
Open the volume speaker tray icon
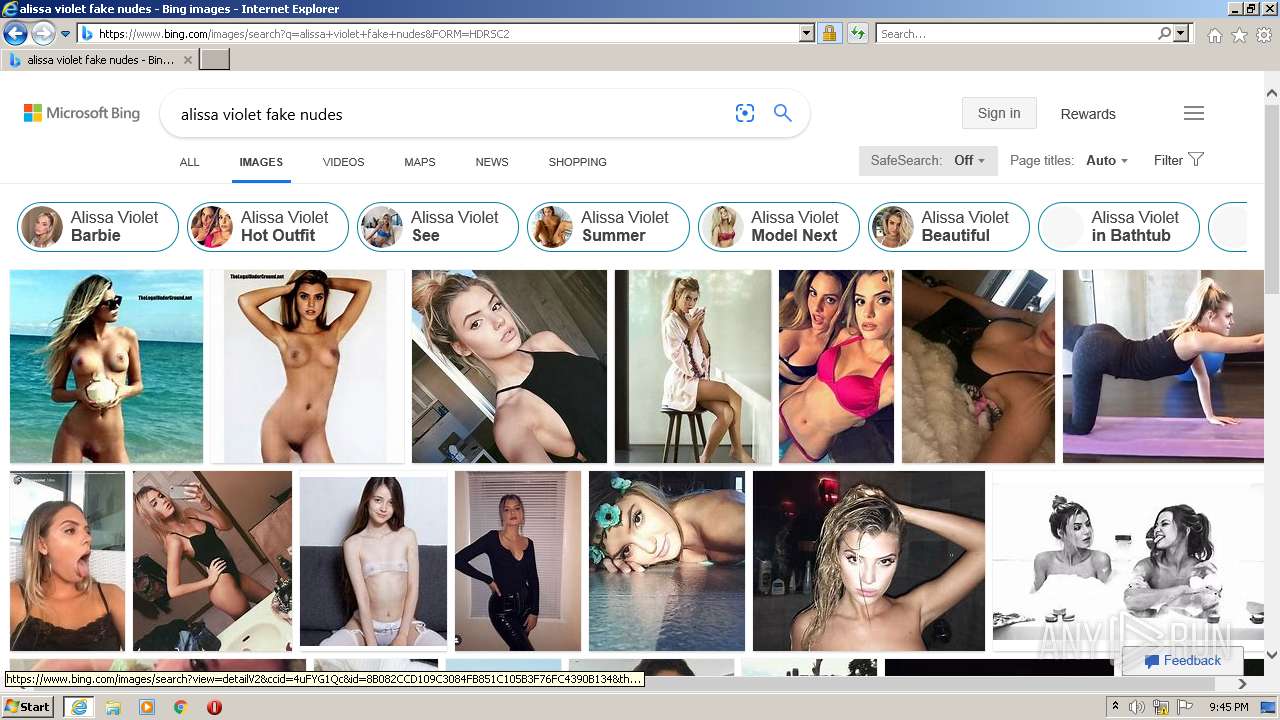point(1137,707)
